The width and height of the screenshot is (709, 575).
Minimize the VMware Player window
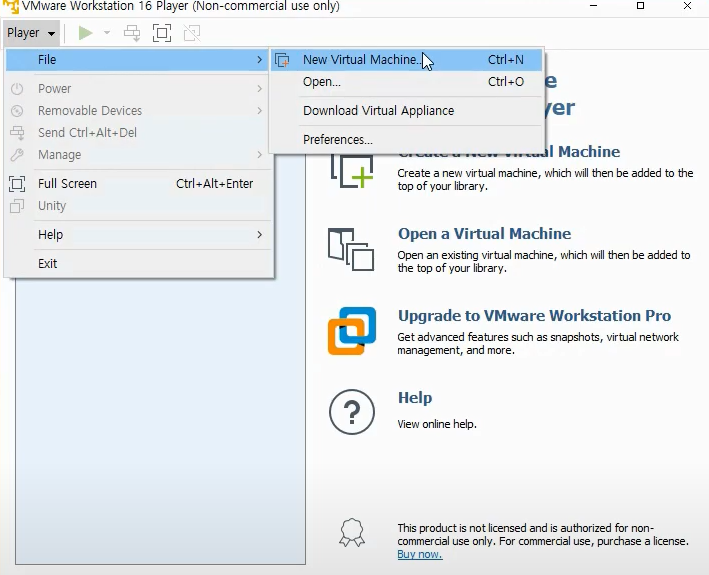pyautogui.click(x=594, y=6)
